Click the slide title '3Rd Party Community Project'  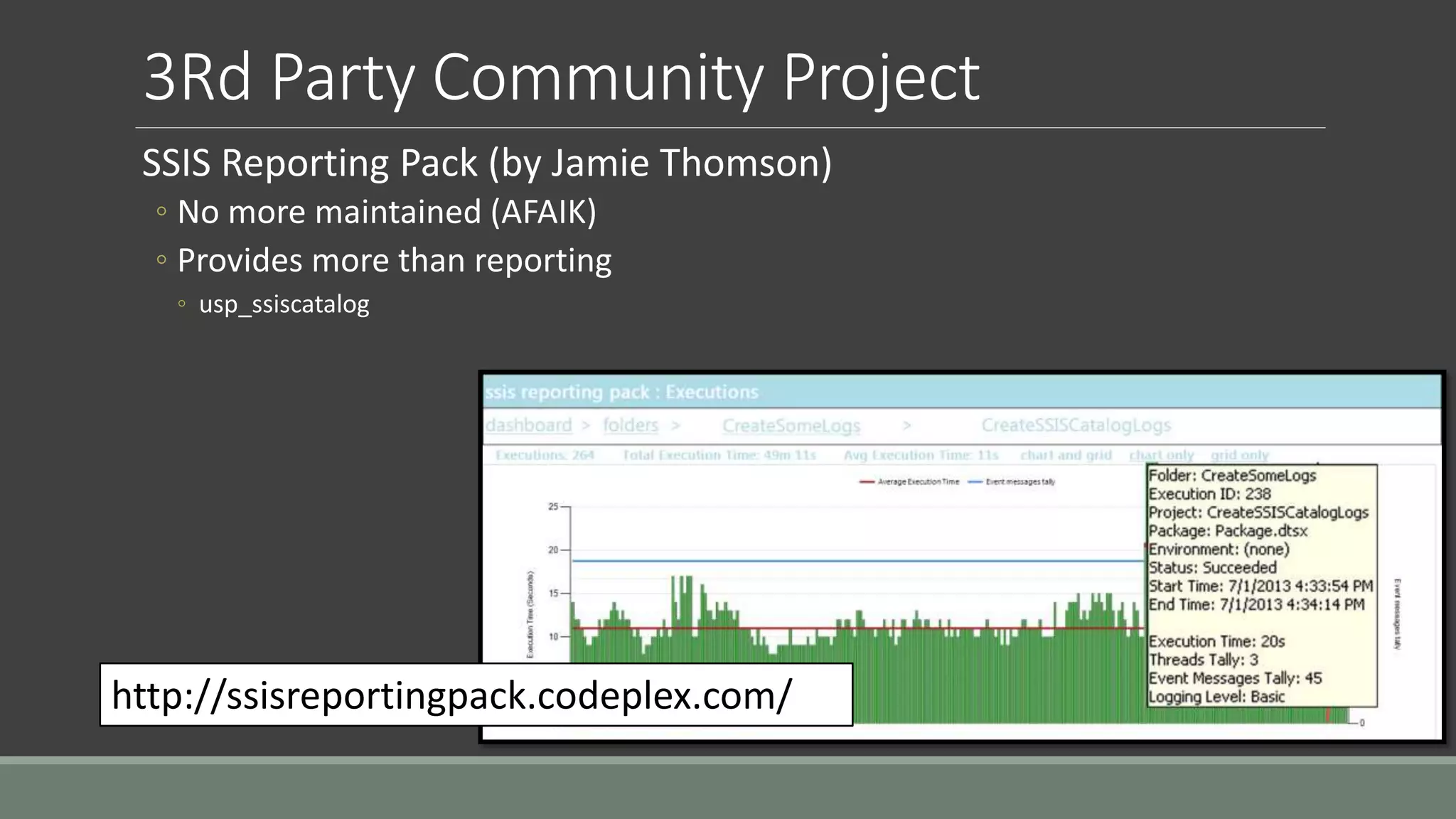(562, 77)
